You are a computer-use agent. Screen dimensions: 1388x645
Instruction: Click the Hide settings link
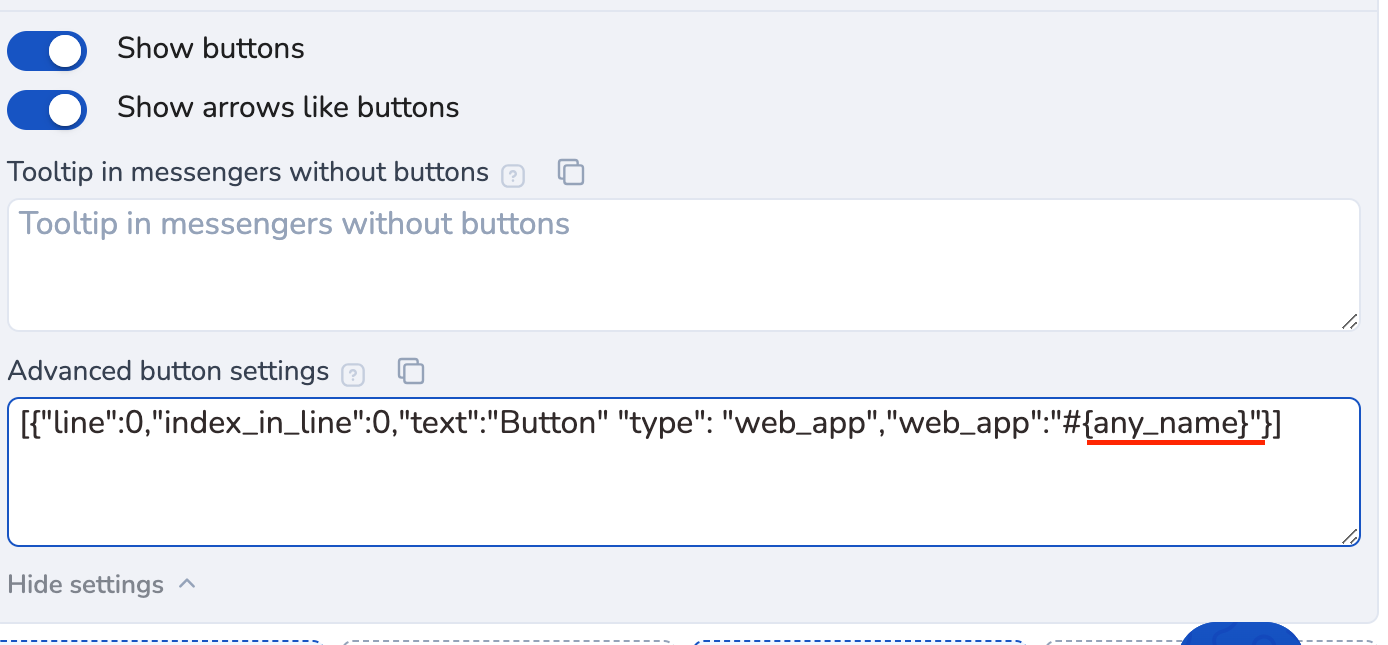pyautogui.click(x=86, y=584)
